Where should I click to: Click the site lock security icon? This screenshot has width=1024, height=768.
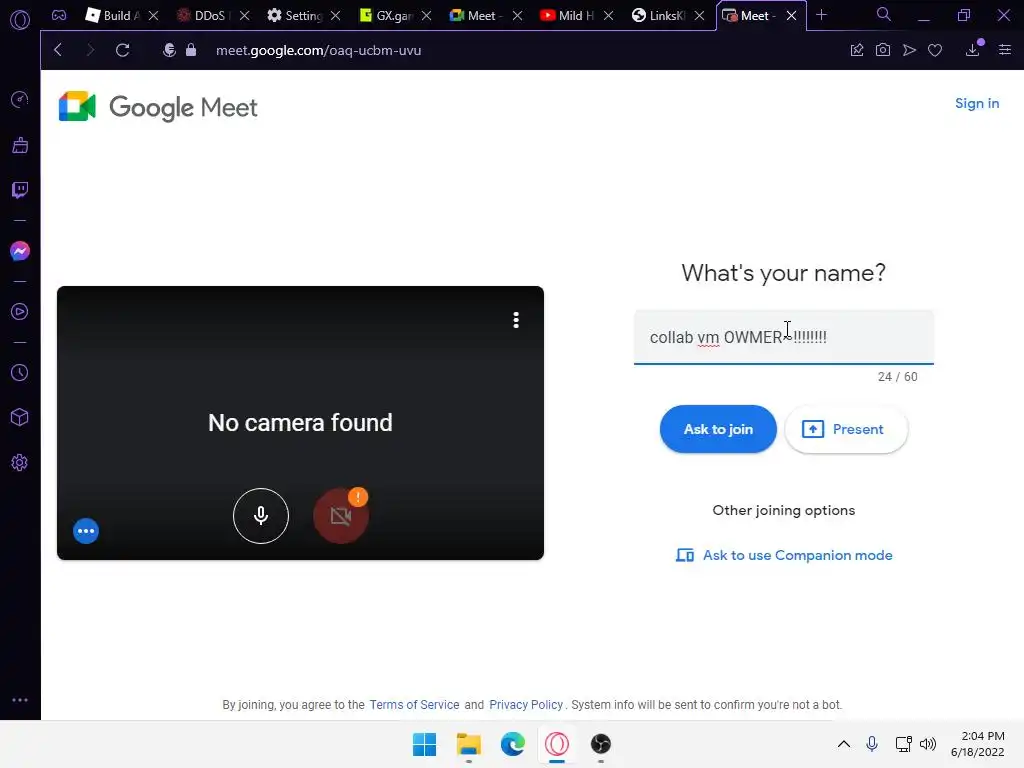point(191,50)
